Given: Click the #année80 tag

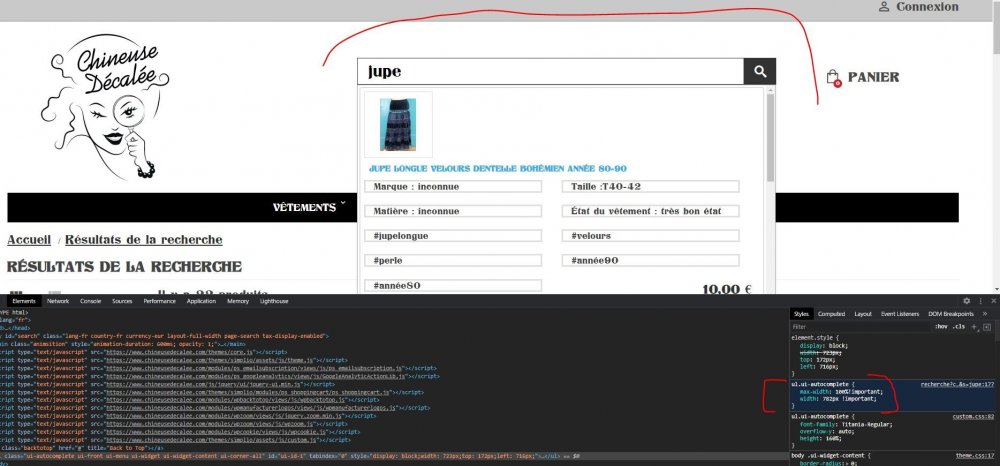Looking at the screenshot, I should click(x=453, y=286).
